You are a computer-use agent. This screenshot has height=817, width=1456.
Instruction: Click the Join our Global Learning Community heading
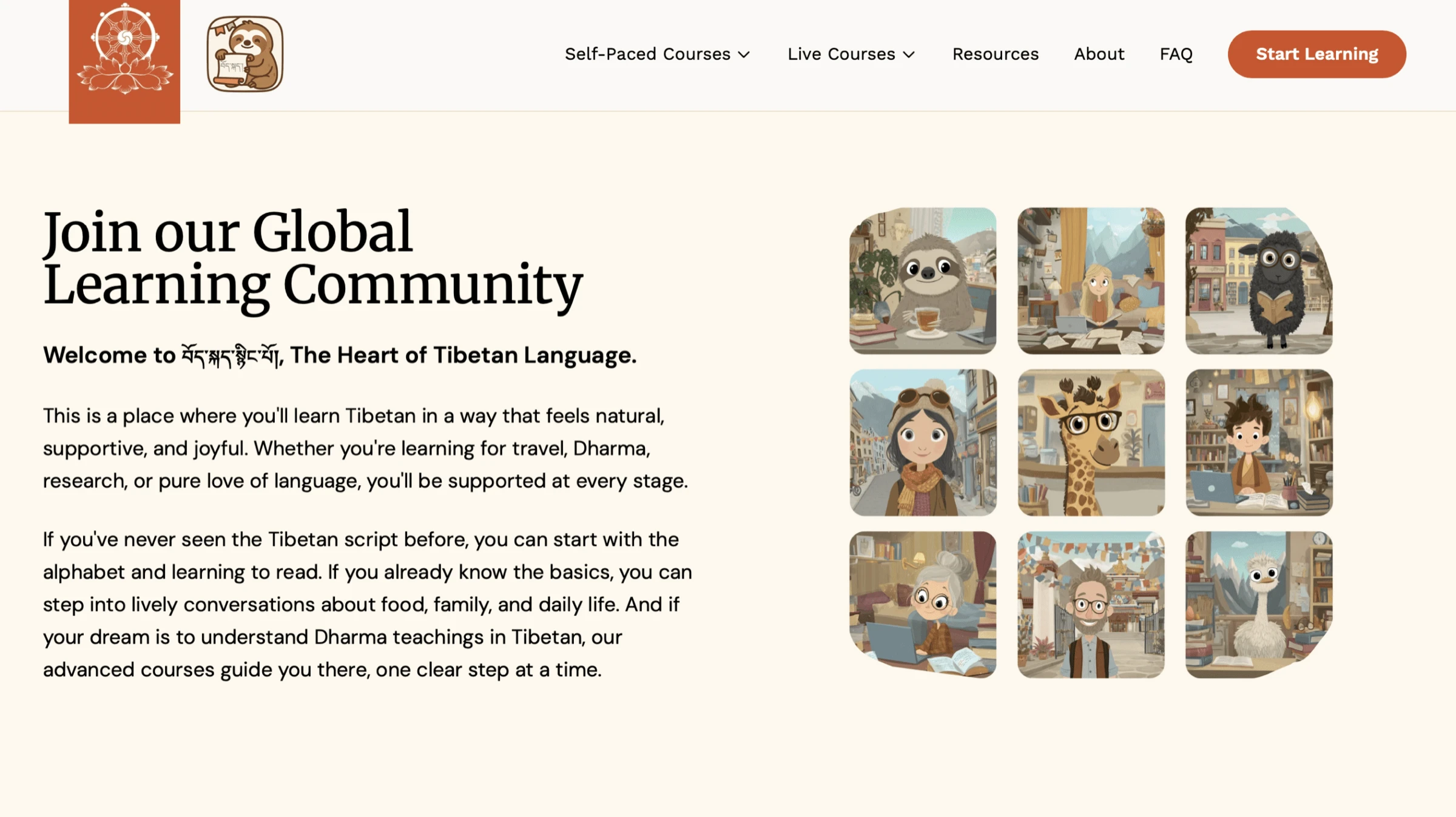(x=312, y=258)
